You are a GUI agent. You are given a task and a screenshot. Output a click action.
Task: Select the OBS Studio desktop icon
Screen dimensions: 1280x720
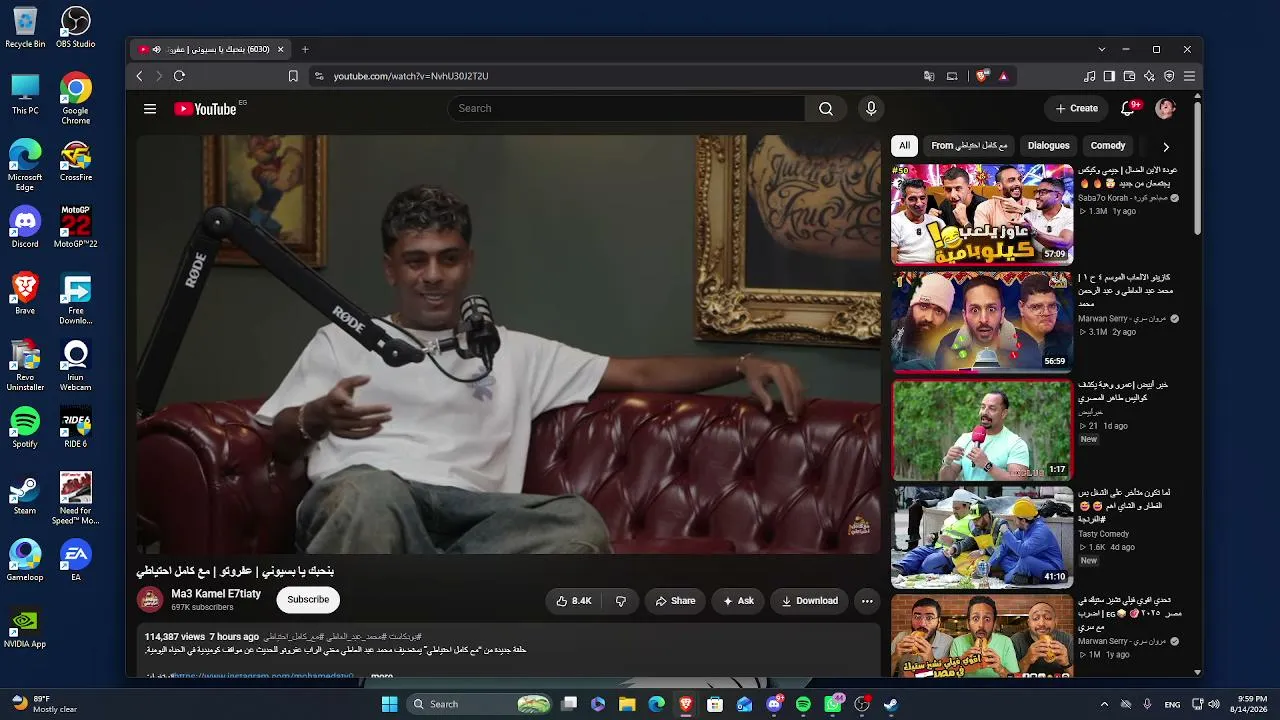[x=76, y=27]
